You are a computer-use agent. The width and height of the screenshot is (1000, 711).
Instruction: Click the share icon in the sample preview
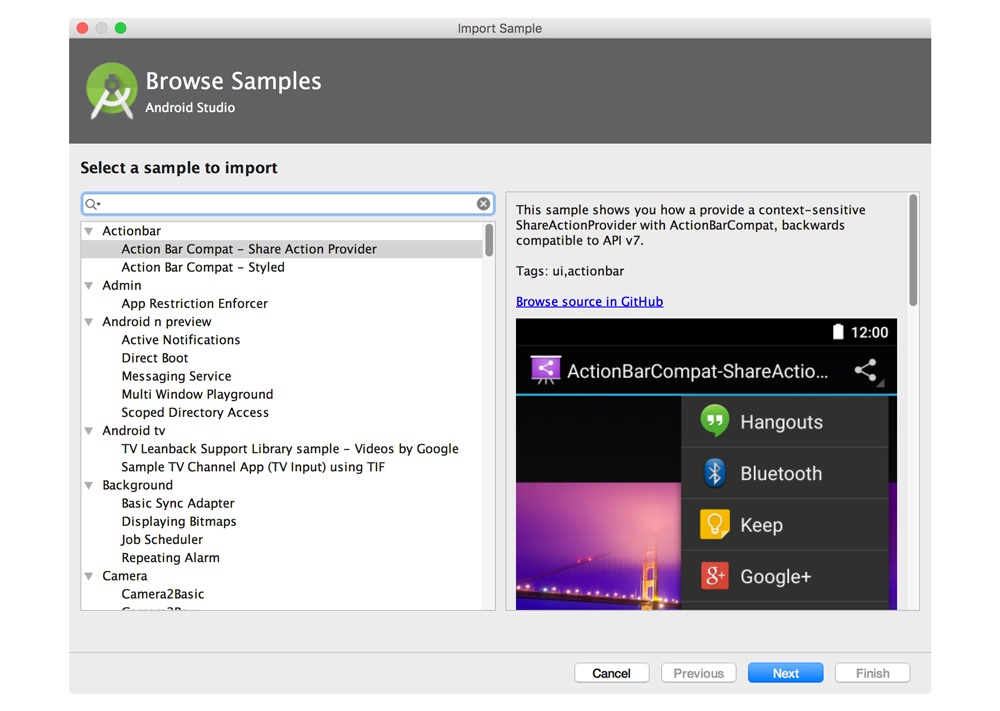coord(866,371)
